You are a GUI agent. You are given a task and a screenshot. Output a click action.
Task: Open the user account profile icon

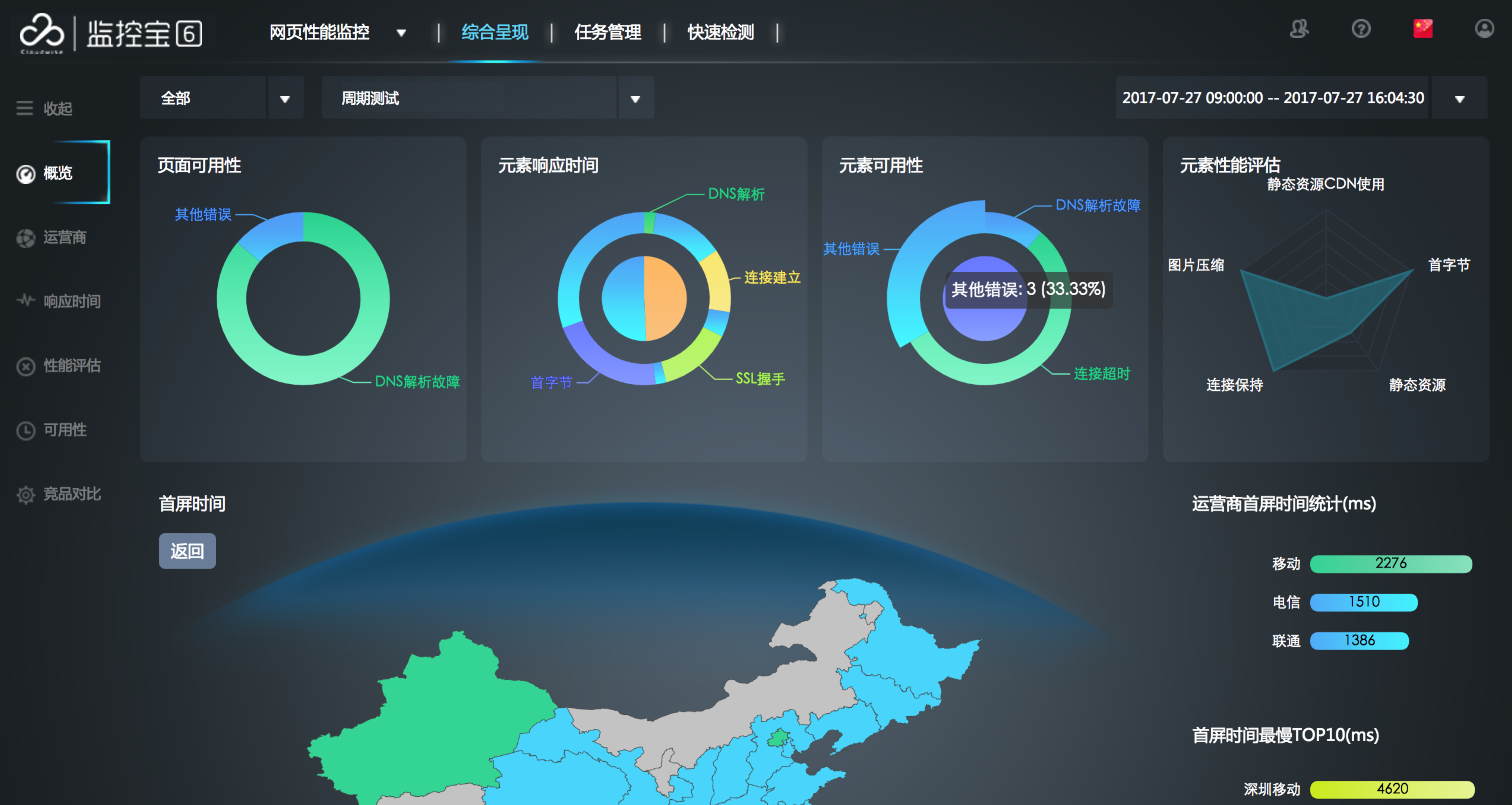click(1484, 29)
